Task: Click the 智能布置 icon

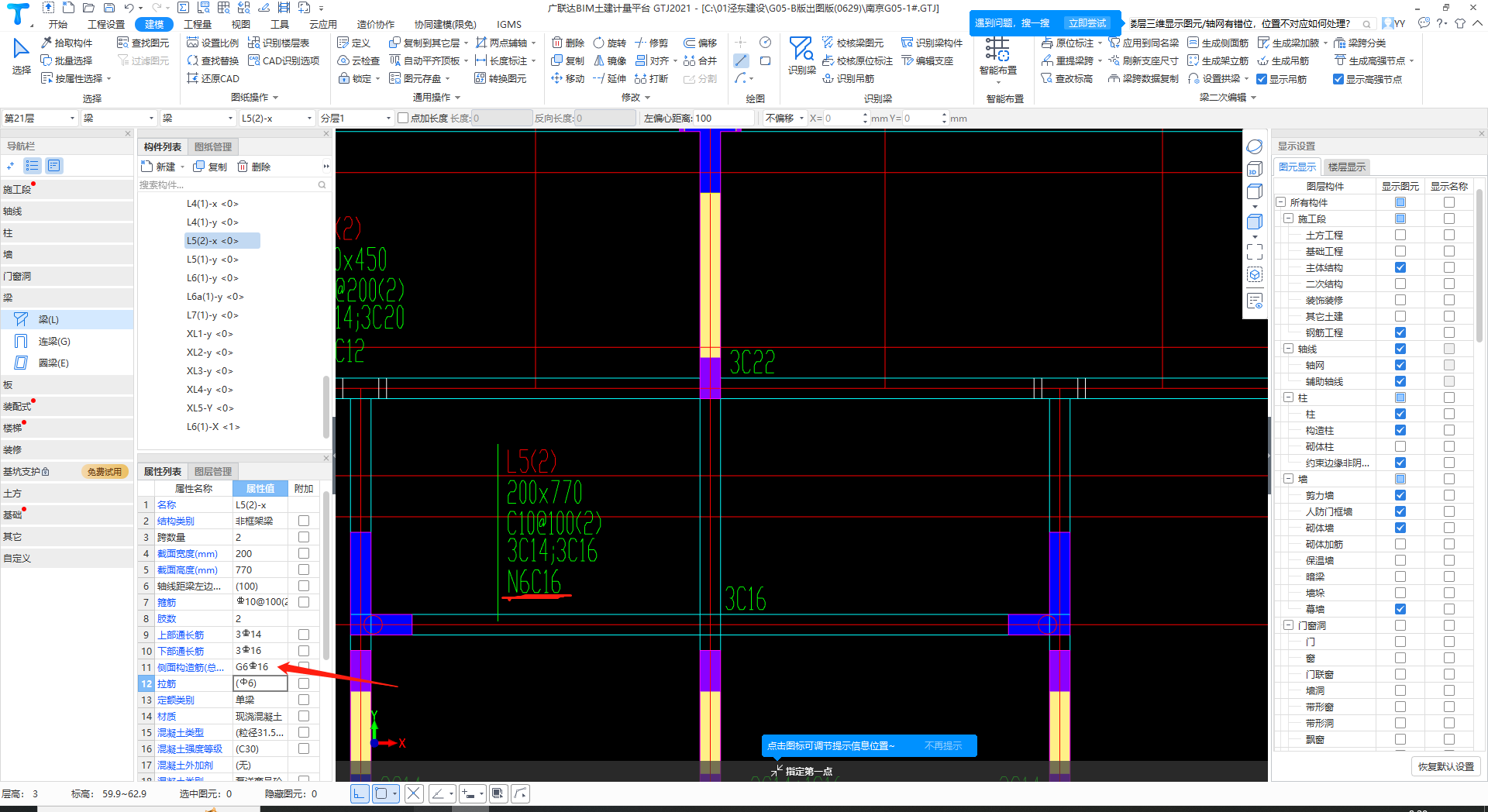Action: (998, 55)
